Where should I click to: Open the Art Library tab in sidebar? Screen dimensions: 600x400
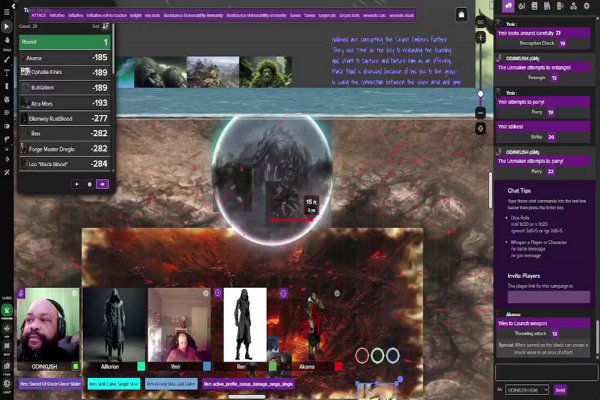pos(522,6)
